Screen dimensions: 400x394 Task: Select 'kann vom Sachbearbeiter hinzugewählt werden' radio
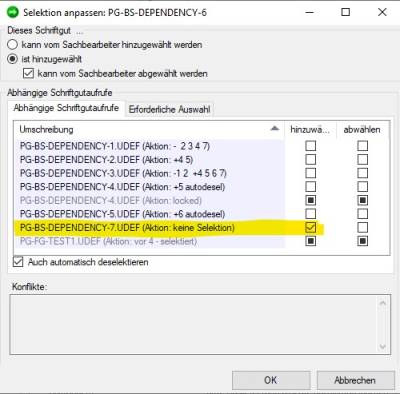tap(12, 44)
